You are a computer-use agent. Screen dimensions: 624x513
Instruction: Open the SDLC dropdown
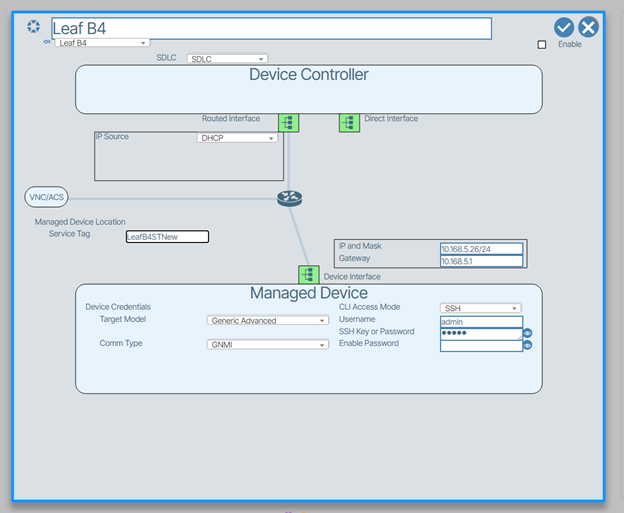[x=227, y=59]
